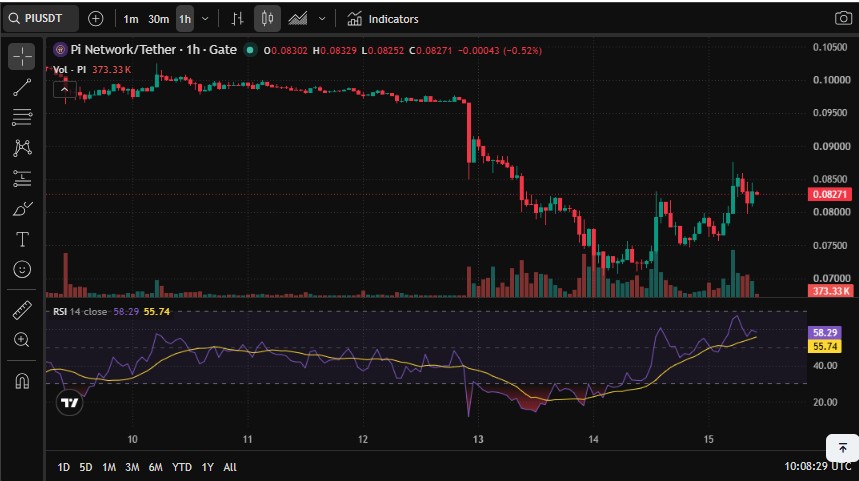Select the 30m timeframe
Screen dimensions: 859x481
tap(158, 19)
